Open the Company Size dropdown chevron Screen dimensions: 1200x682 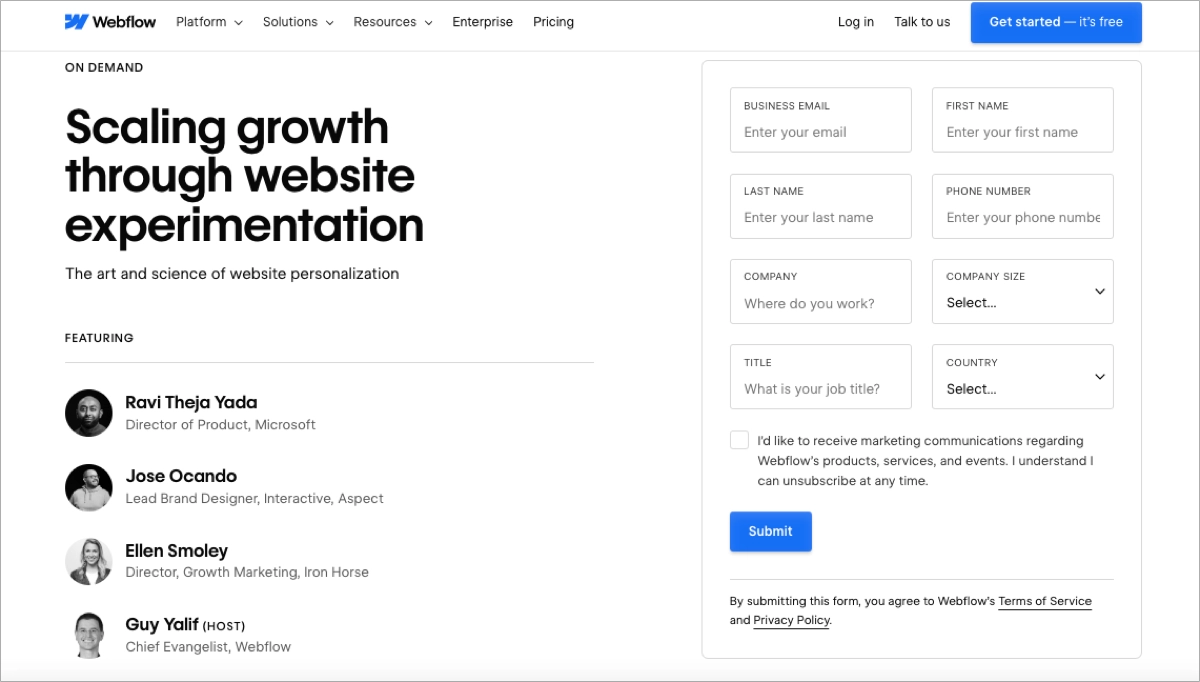[1100, 291]
